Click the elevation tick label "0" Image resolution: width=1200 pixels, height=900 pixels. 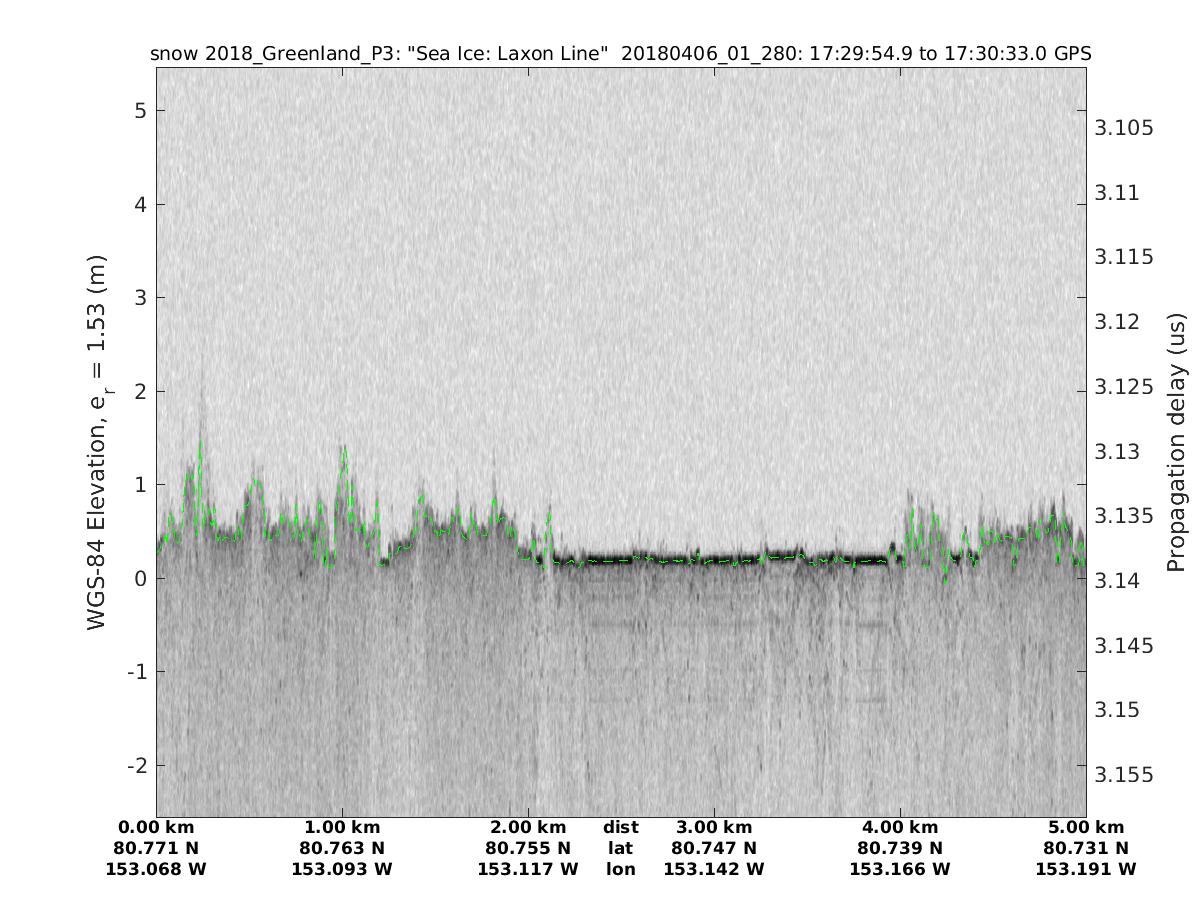(141, 579)
